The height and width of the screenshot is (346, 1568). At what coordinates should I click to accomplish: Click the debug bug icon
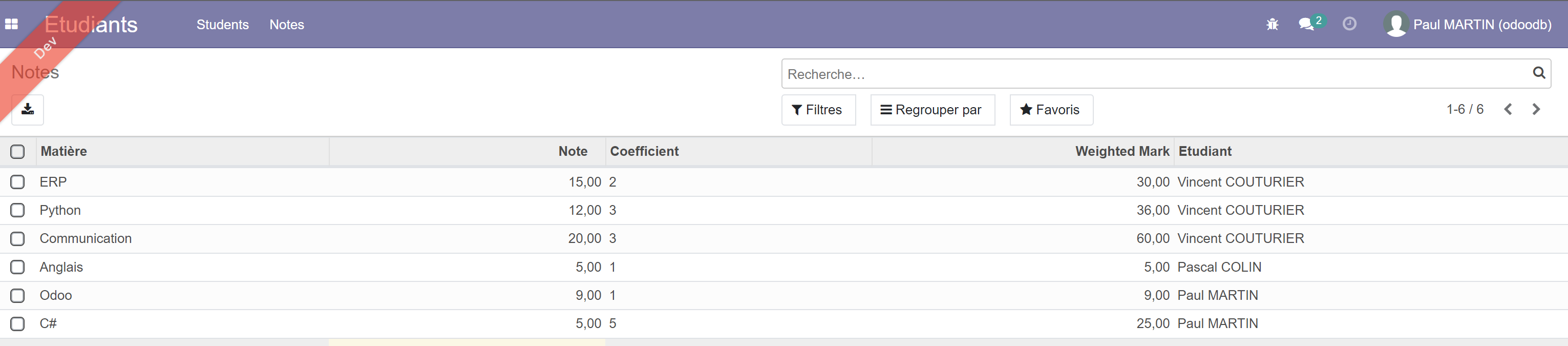point(1272,25)
